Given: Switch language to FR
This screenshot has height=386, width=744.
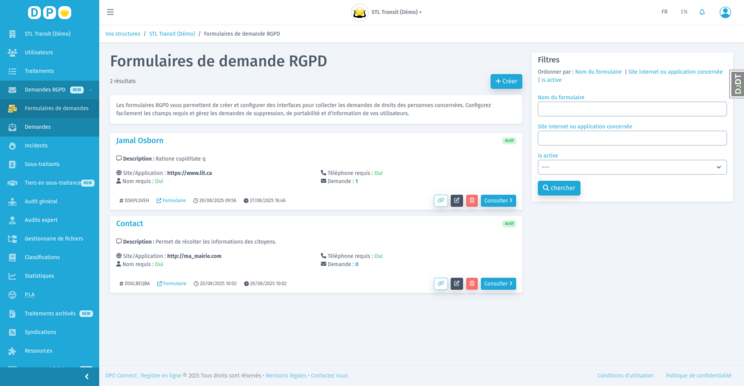Looking at the screenshot, I should 664,12.
